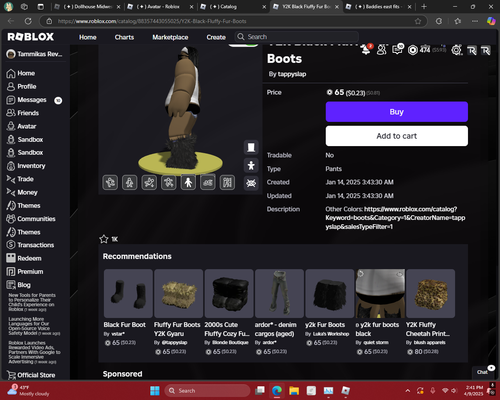Select the highlighted standing figure pose button
This screenshot has width=500, height=400.
click(188, 182)
